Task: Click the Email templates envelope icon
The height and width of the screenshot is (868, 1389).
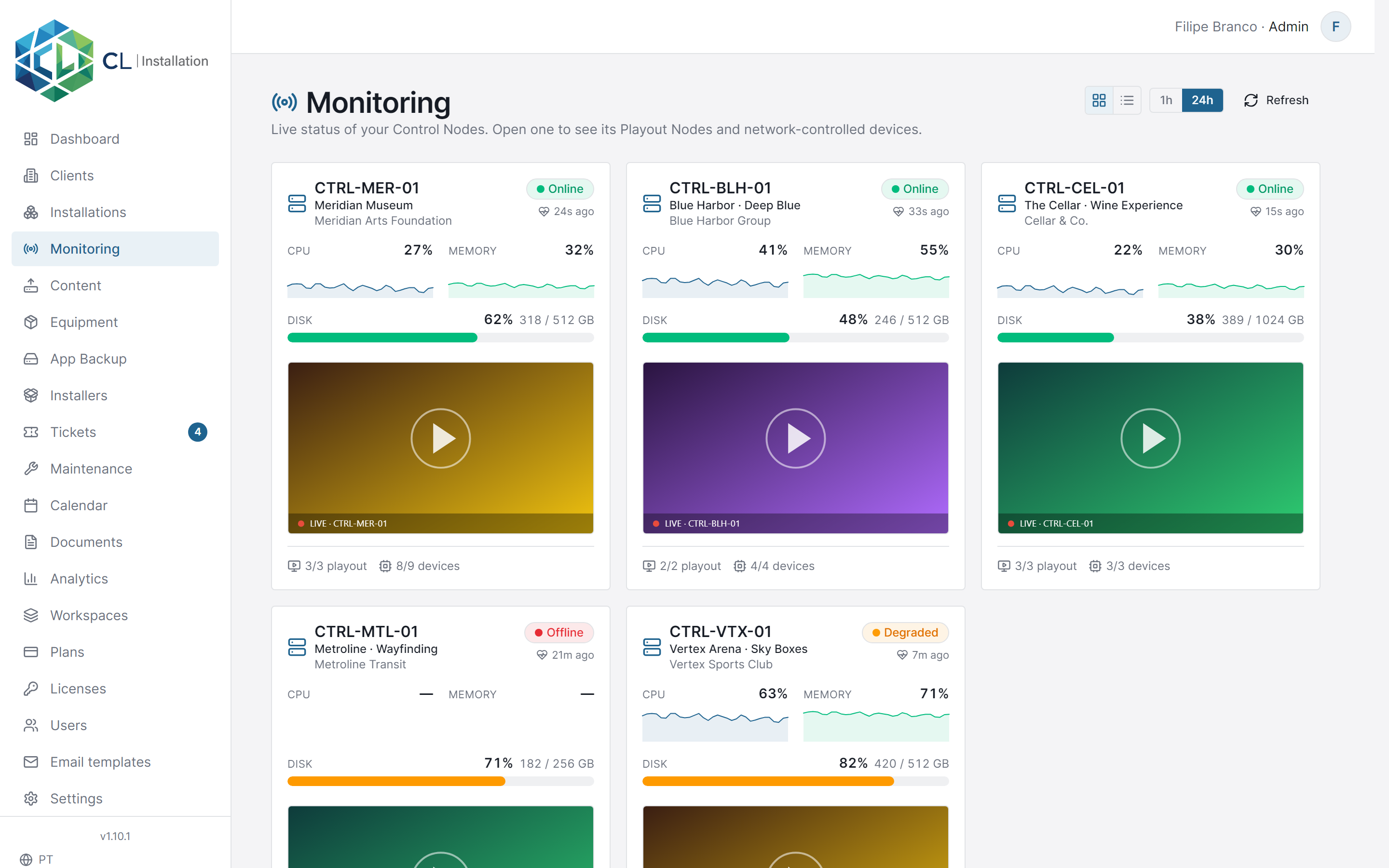Action: 31,762
